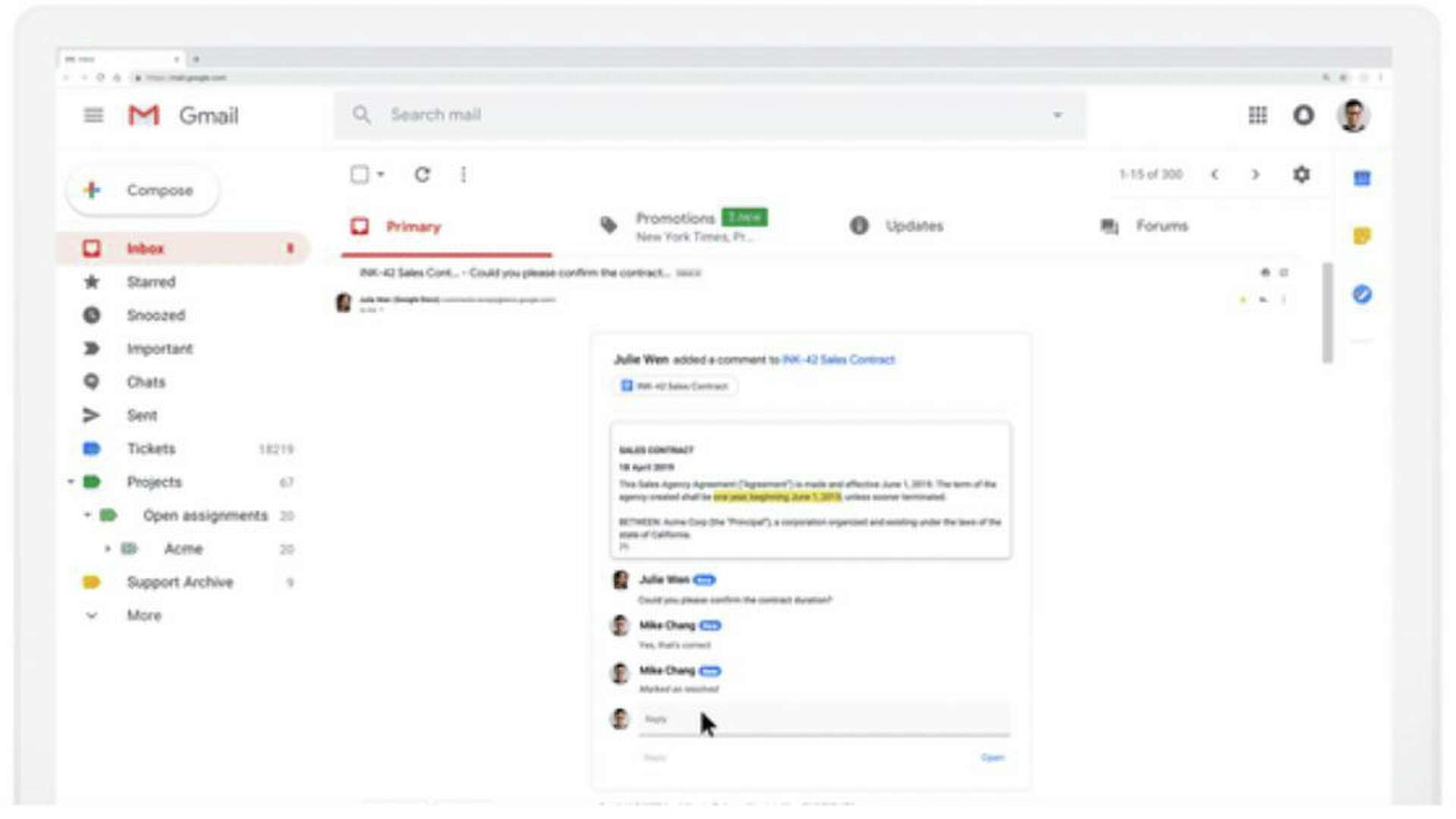Click the Compose button
Viewport: 1456px width, 819px height.
(x=143, y=190)
